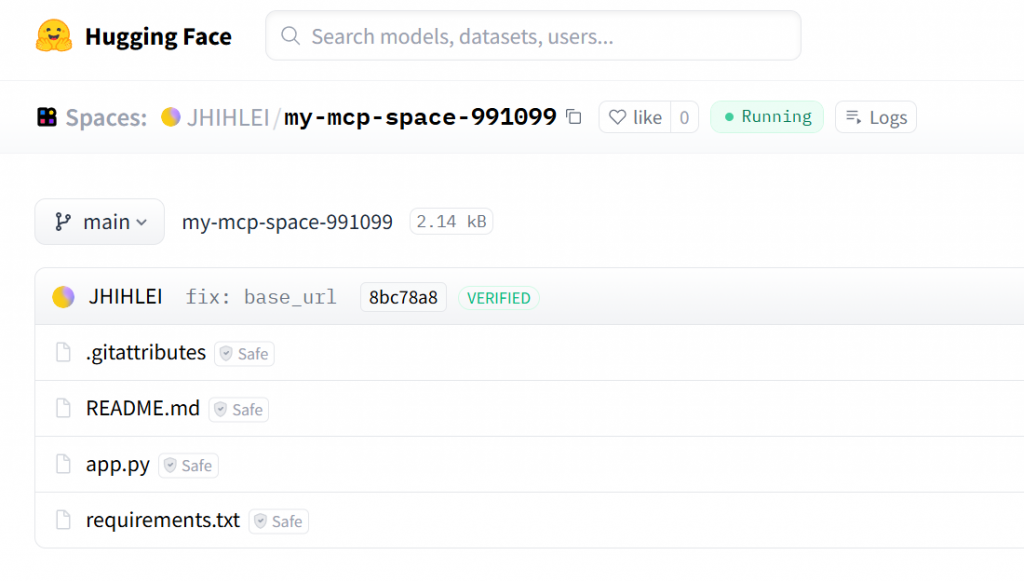Click the VERIFIED commit badge
1024x582 pixels.
(x=499, y=298)
